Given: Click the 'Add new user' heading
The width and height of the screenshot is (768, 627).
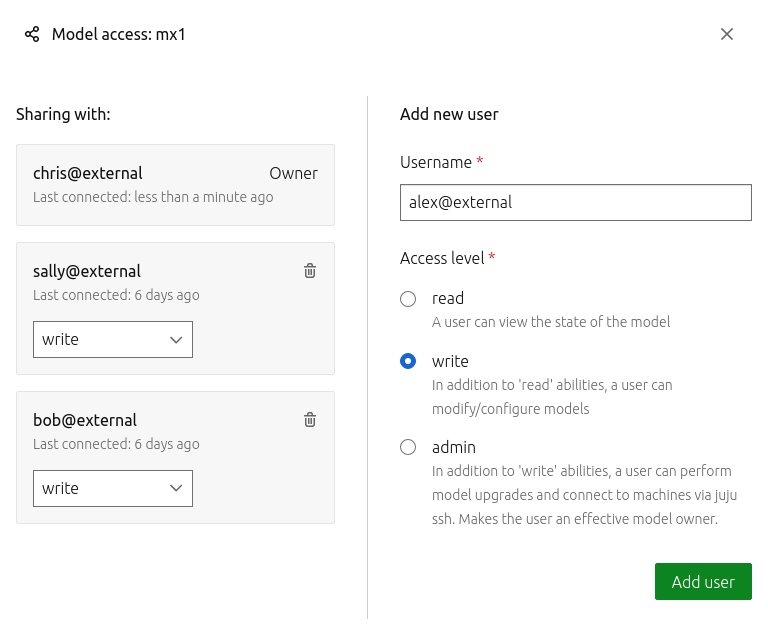Looking at the screenshot, I should pyautogui.click(x=449, y=114).
